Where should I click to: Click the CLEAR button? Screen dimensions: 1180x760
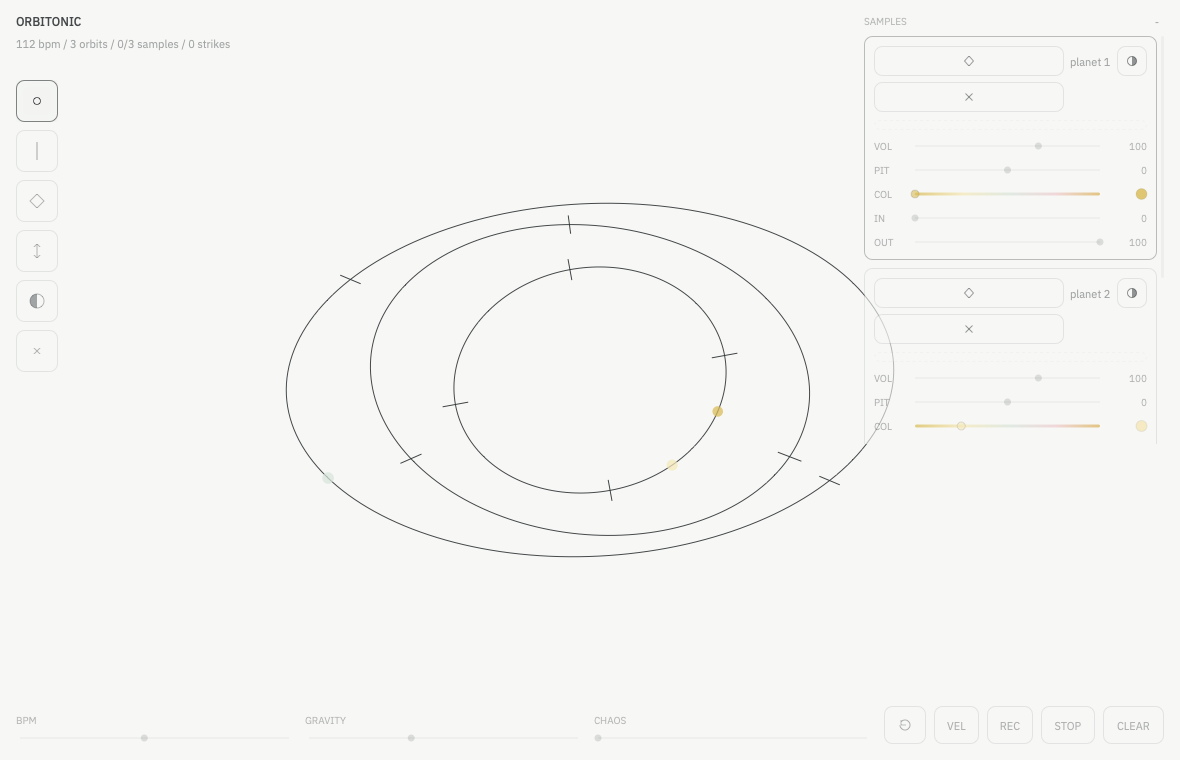(1133, 725)
